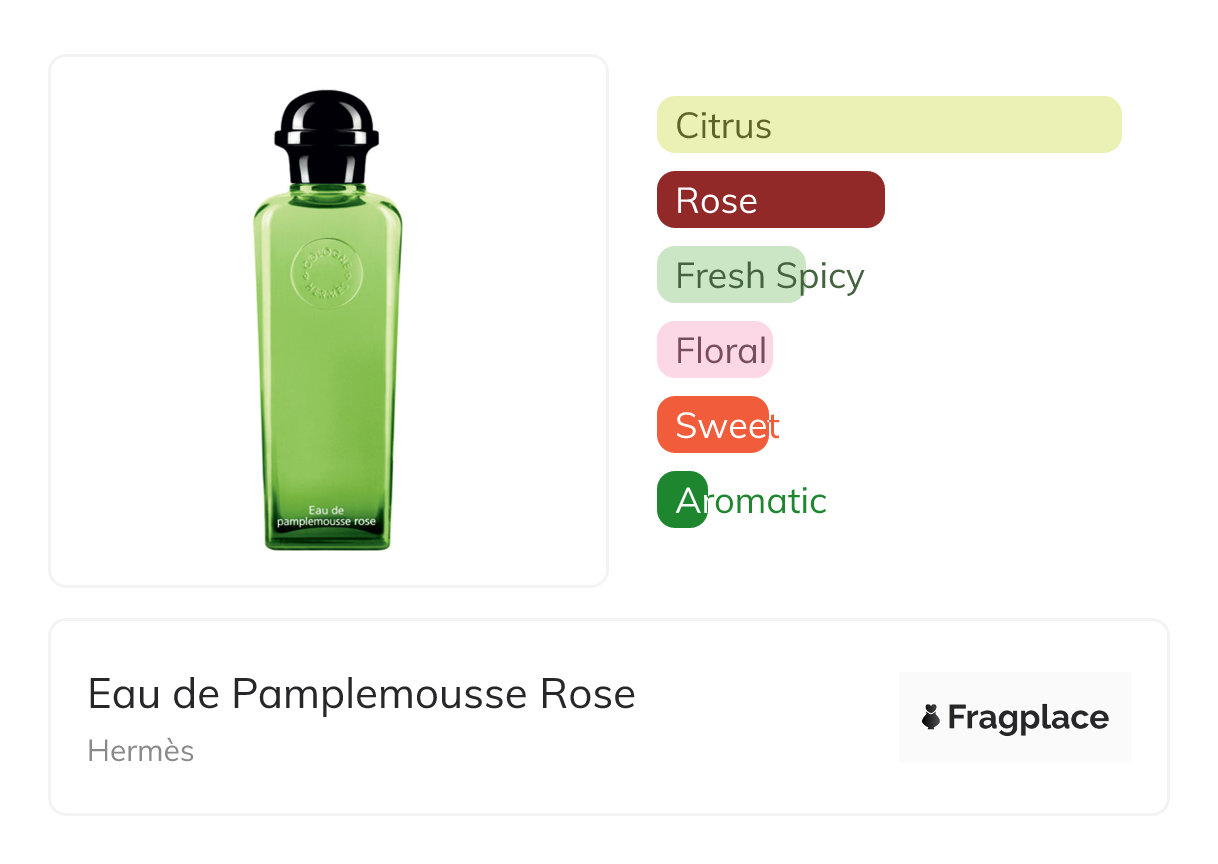The width and height of the screenshot is (1218, 864).
Task: Click the orange Sweet accord bar
Action: tap(712, 425)
